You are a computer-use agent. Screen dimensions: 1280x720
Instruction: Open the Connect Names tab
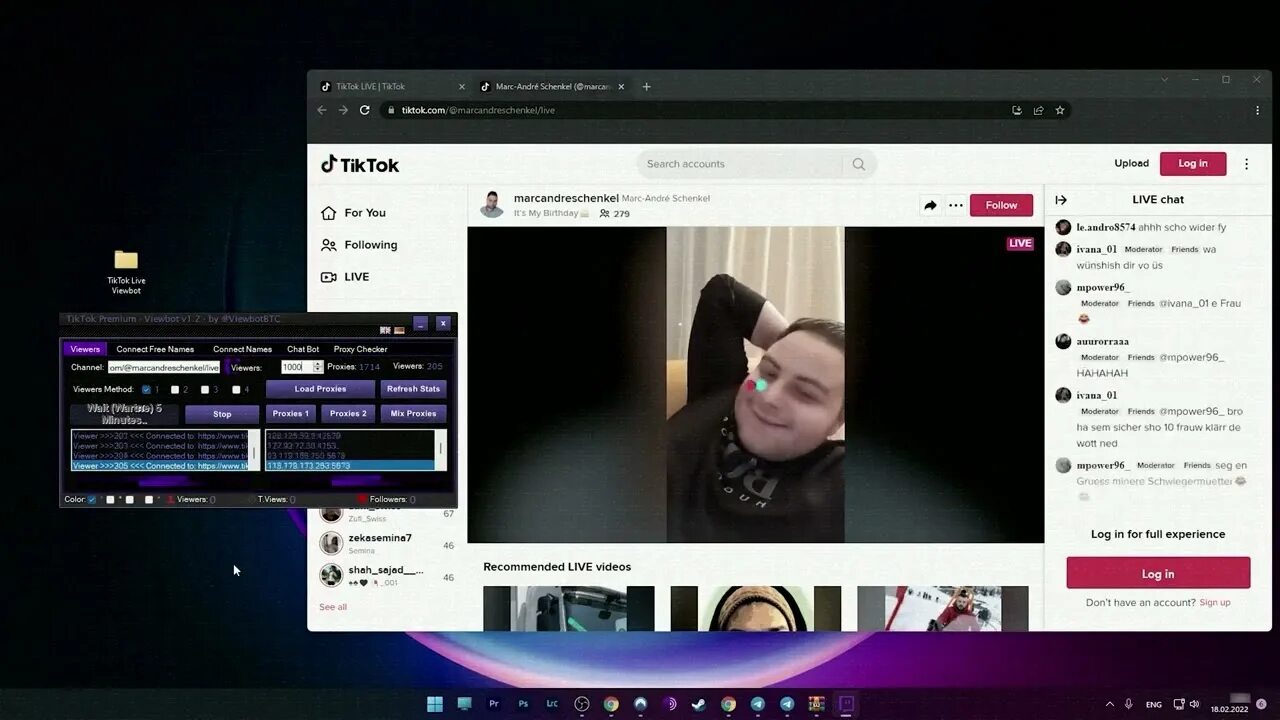point(242,349)
